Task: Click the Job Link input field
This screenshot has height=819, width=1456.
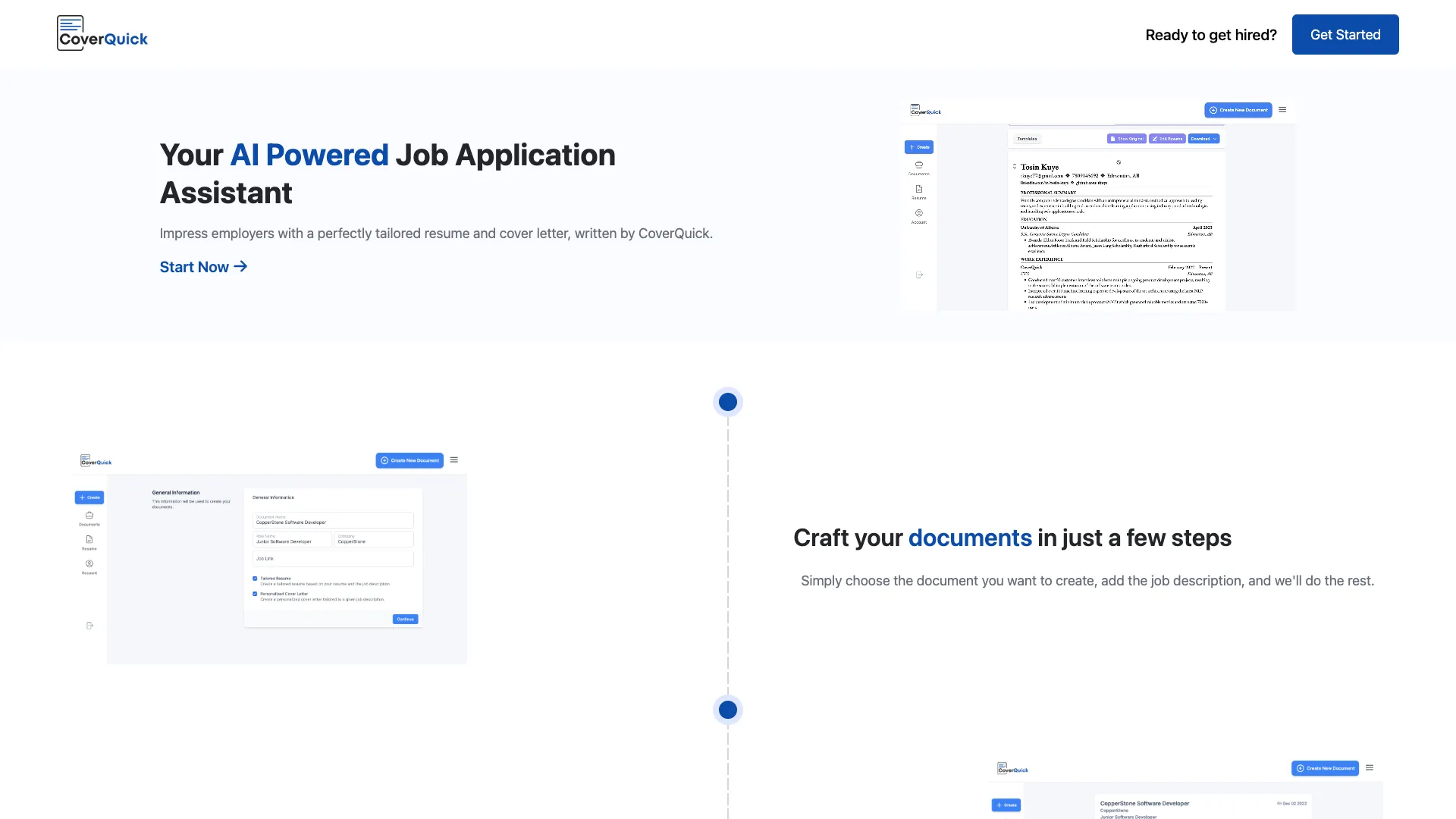Action: click(333, 558)
